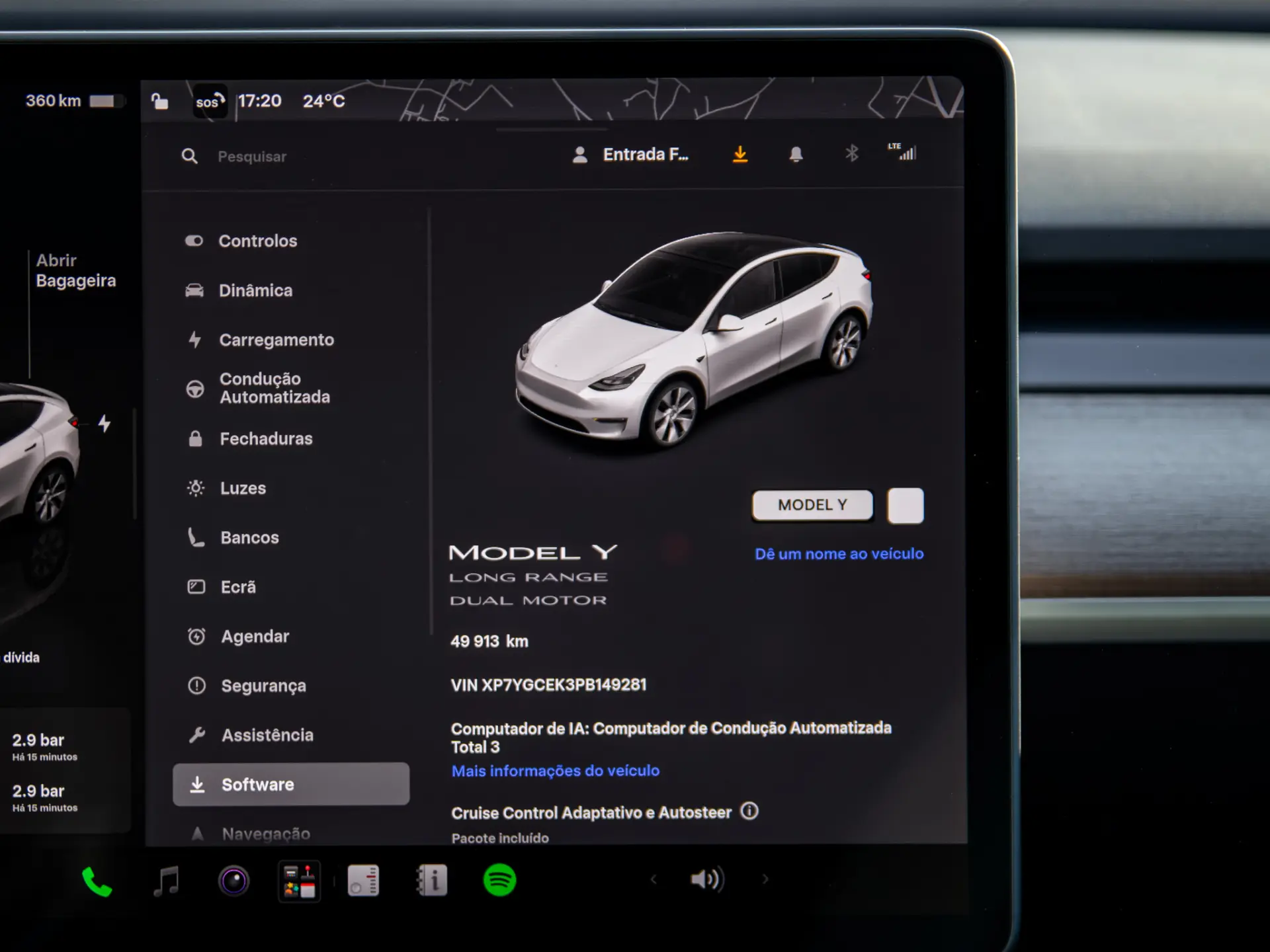The width and height of the screenshot is (1270, 952).
Task: Go to Segurança settings
Action: tap(247, 686)
